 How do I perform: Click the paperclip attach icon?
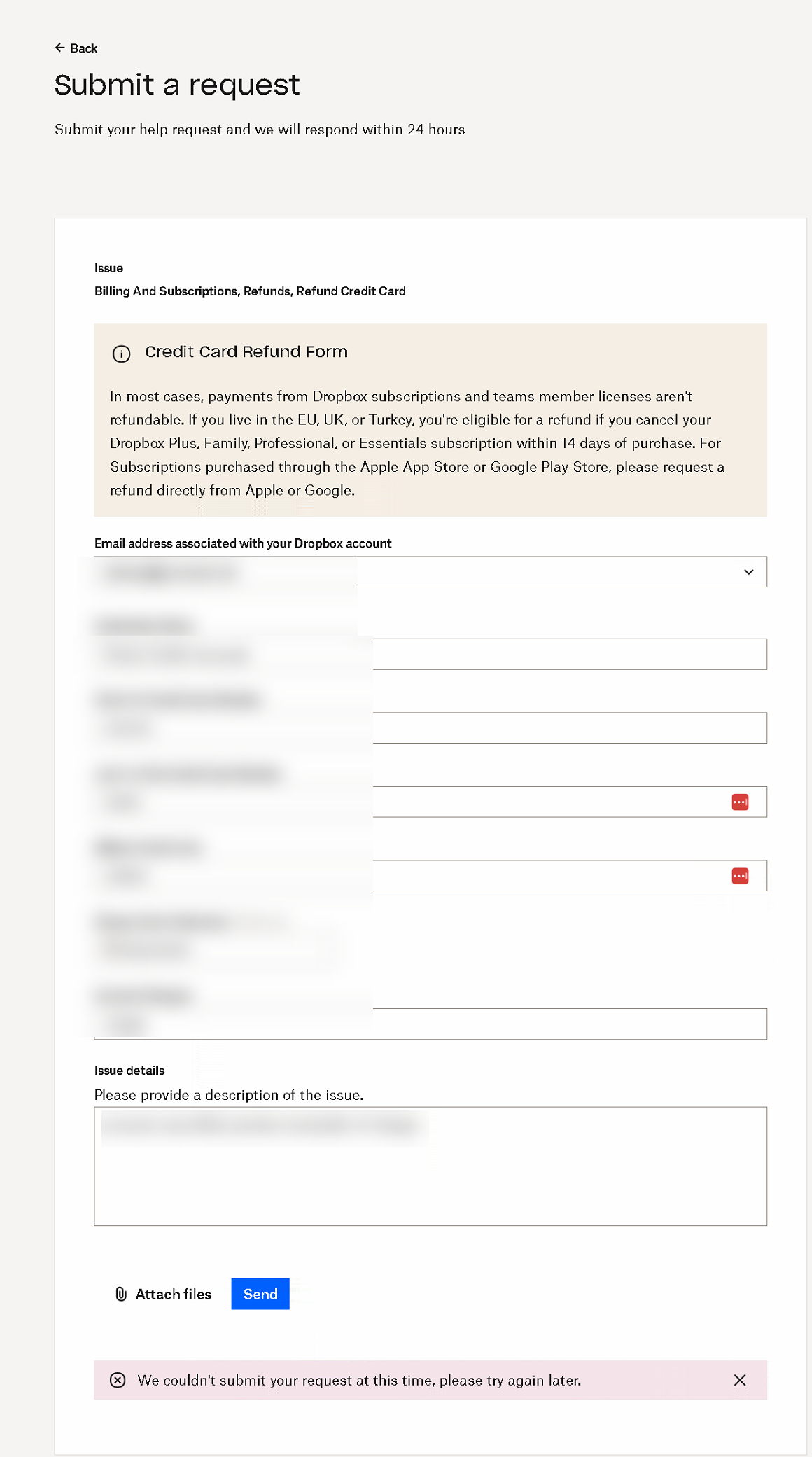pos(121,1294)
